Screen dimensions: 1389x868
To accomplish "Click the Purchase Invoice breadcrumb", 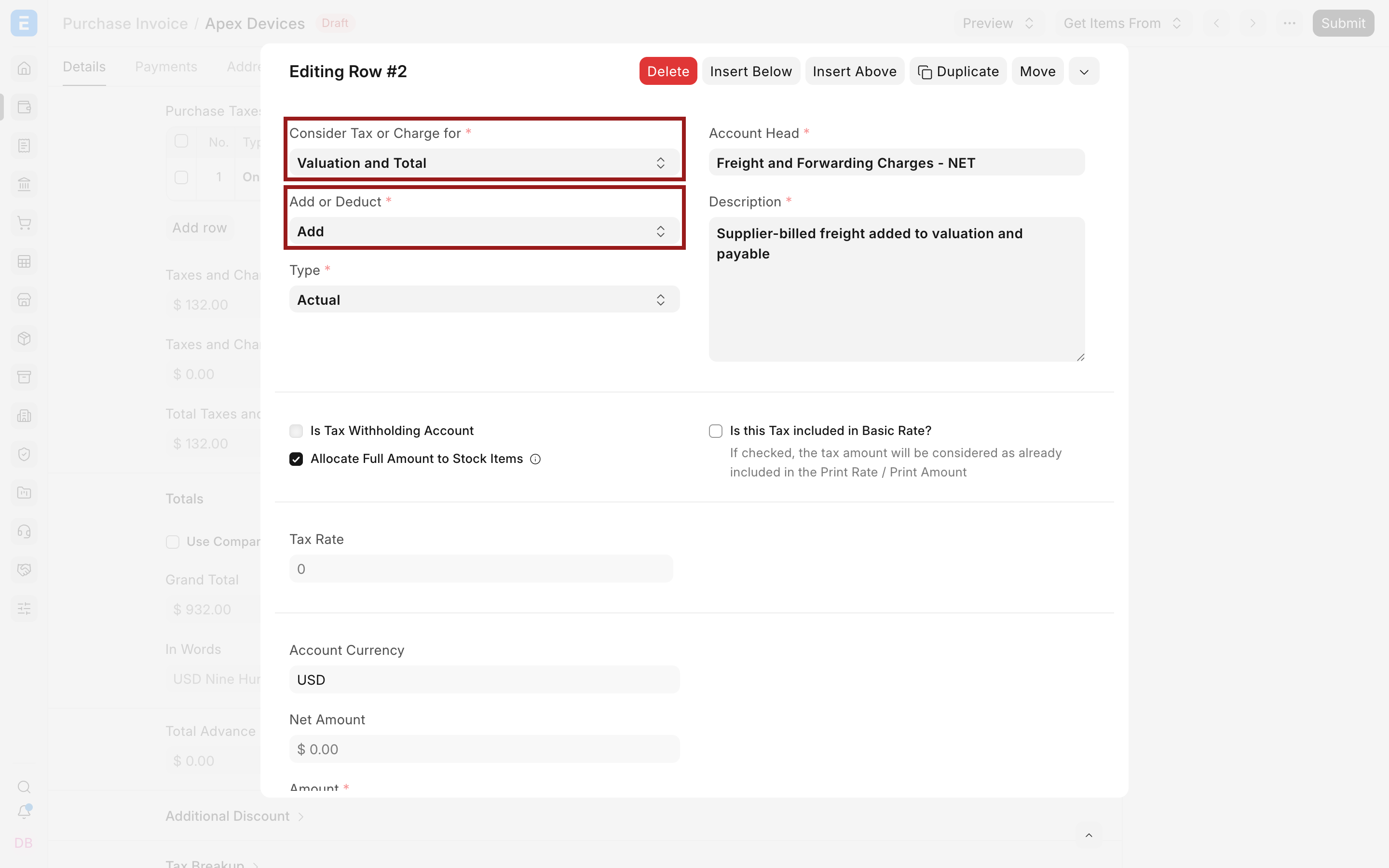I will coord(125,23).
